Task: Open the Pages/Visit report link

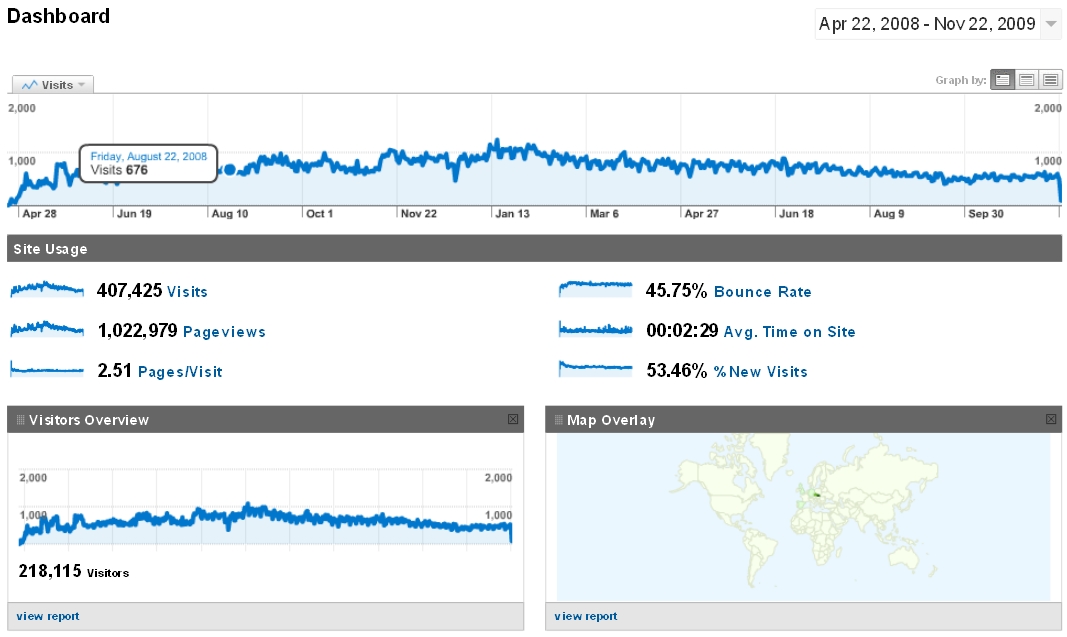Action: pyautogui.click(x=180, y=372)
